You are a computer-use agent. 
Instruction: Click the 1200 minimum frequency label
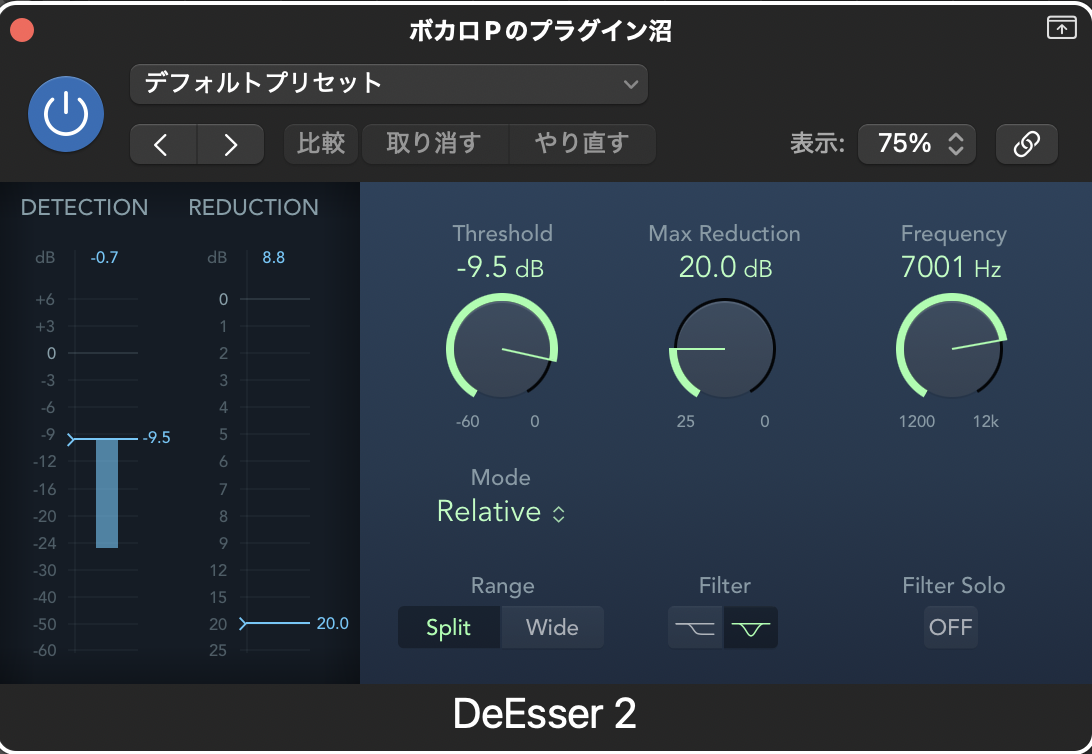[916, 421]
